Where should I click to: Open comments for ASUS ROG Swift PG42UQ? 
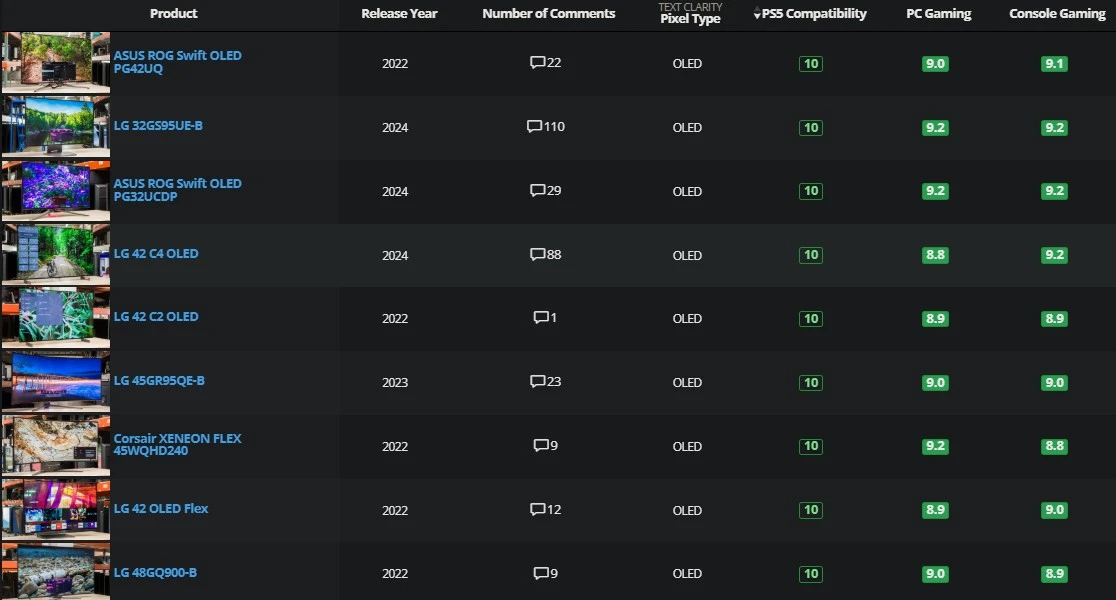coord(546,63)
